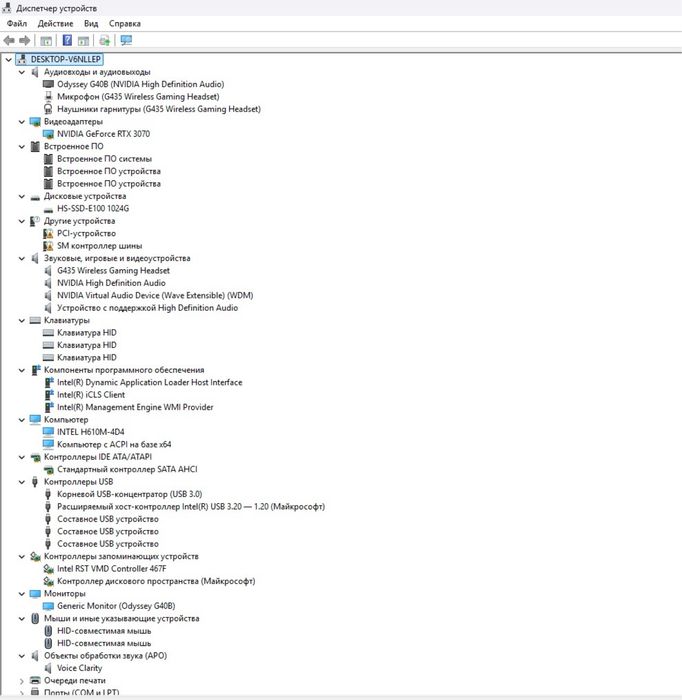Viewport: 682px width, 700px height.
Task: Collapse the Мониторы category
Action: click(21, 594)
